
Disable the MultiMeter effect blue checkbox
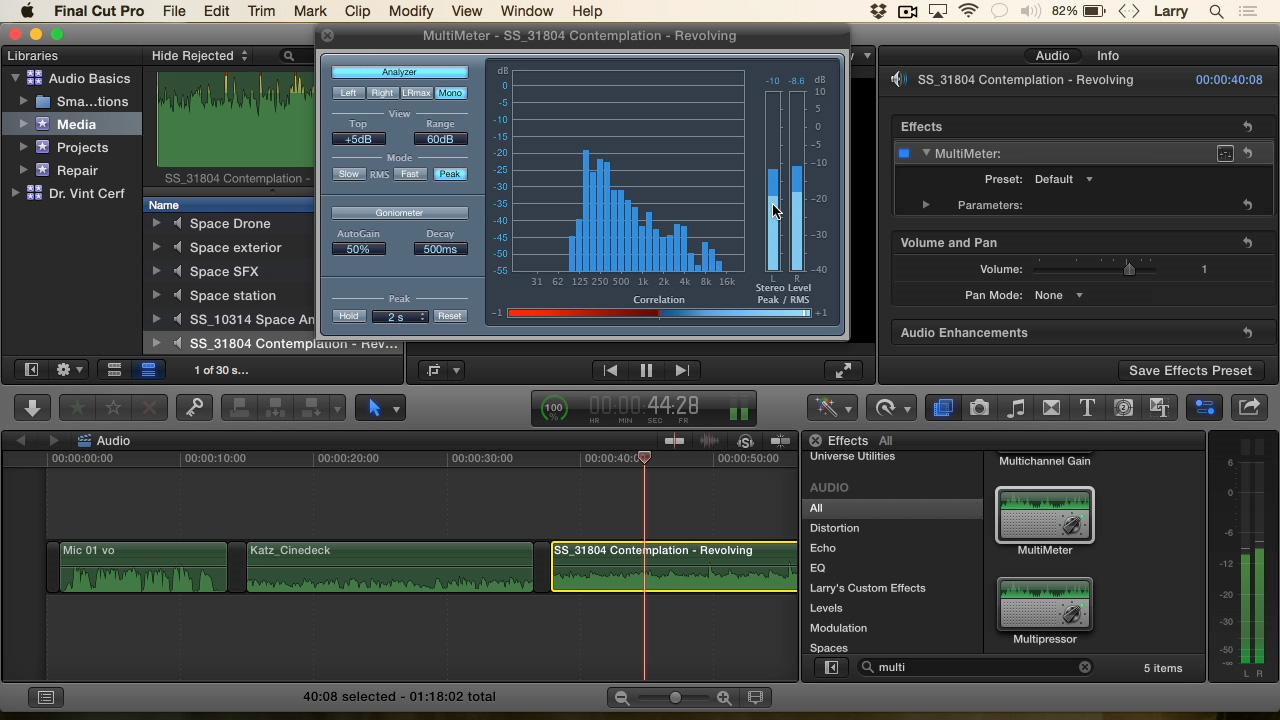click(x=904, y=154)
